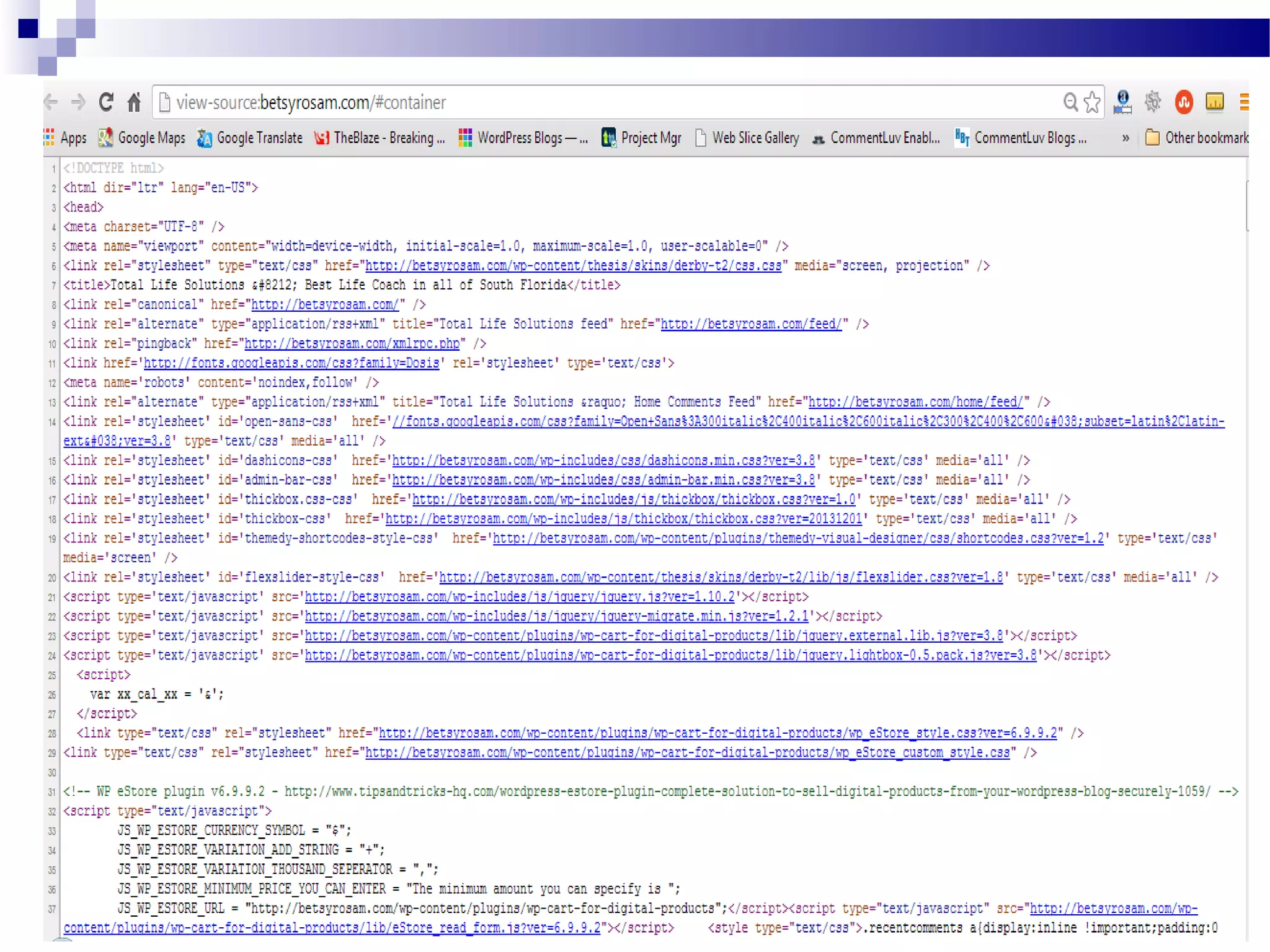Expand hidden bookmarks with double chevron
The width and height of the screenshot is (1270, 952).
tap(1125, 138)
